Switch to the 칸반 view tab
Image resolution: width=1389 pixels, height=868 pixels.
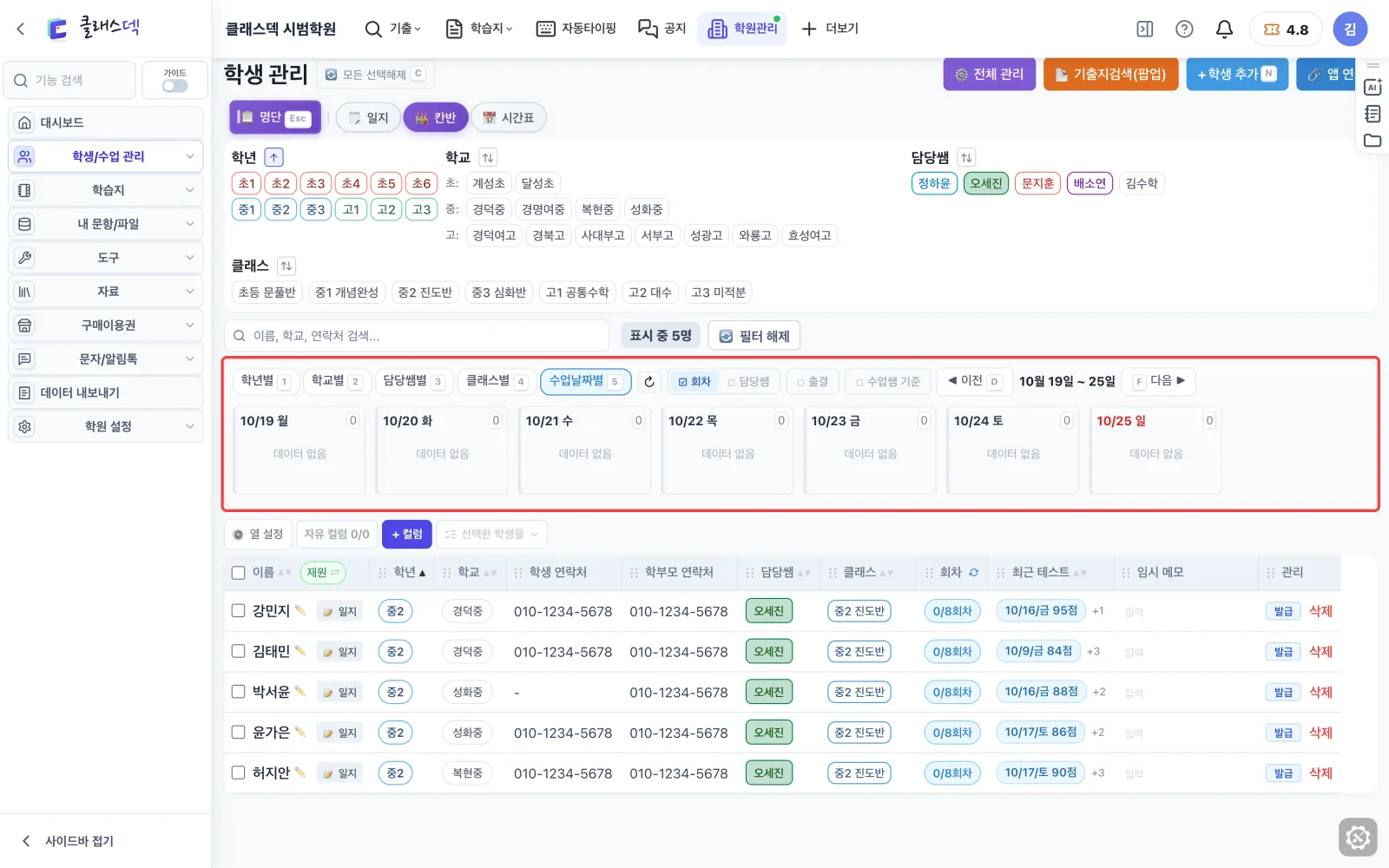pos(436,118)
